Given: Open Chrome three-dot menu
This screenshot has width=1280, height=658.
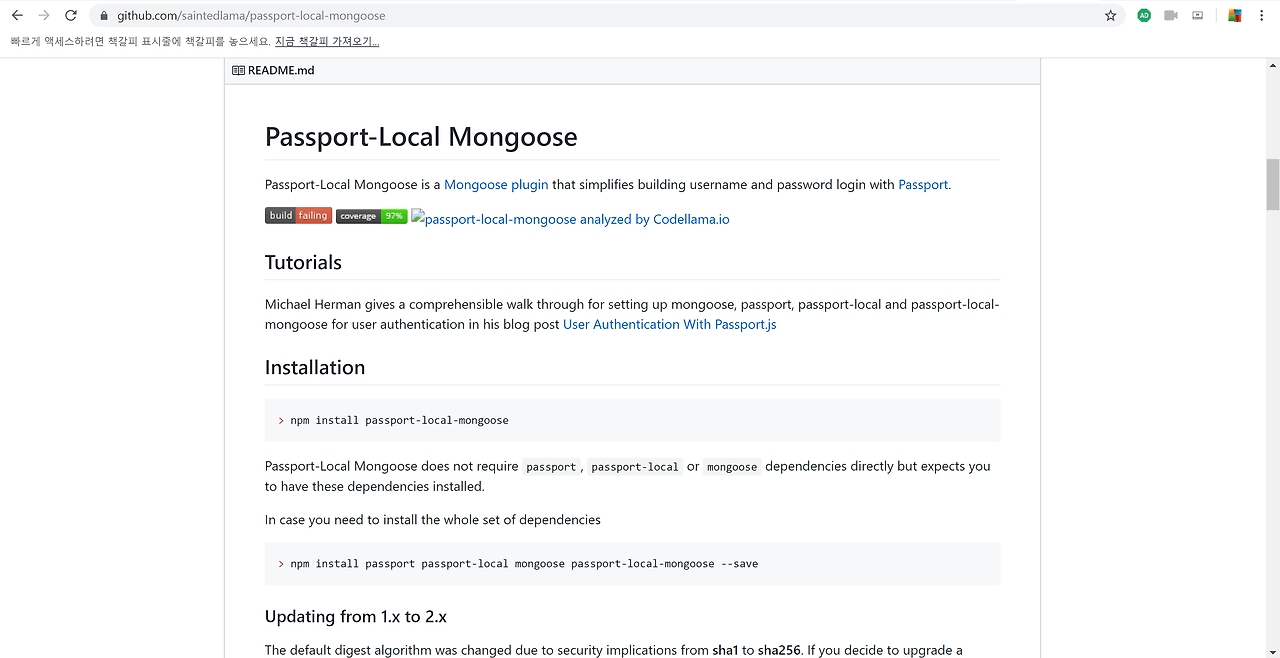Looking at the screenshot, I should point(1263,15).
